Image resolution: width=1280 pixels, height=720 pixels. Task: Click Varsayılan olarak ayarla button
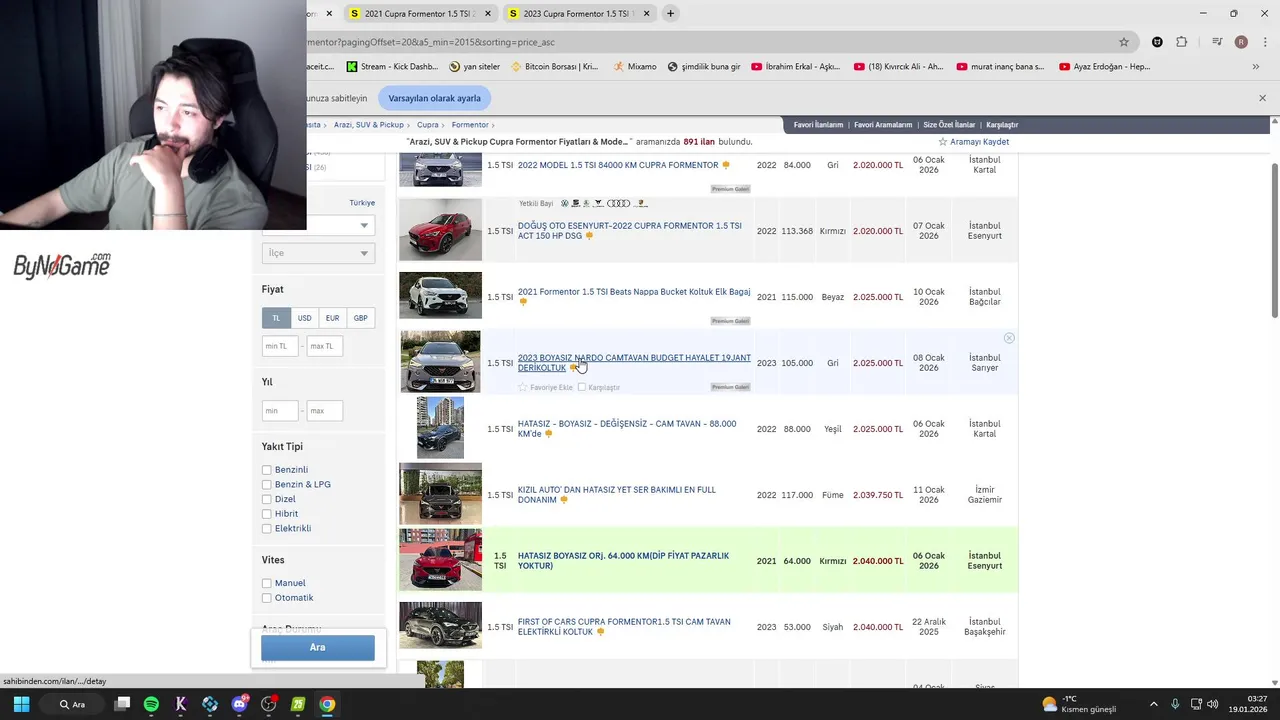434,98
